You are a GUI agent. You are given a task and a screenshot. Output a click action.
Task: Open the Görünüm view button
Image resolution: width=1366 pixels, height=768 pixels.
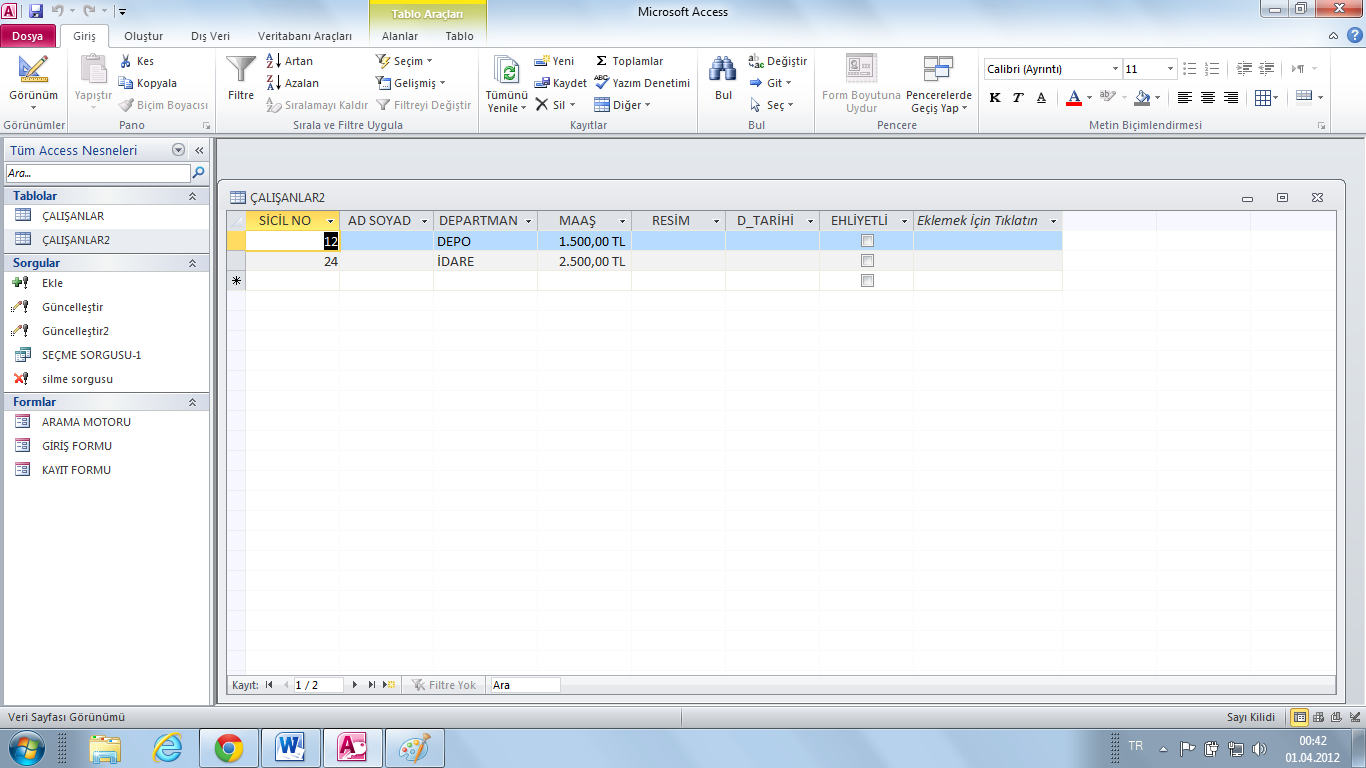33,84
